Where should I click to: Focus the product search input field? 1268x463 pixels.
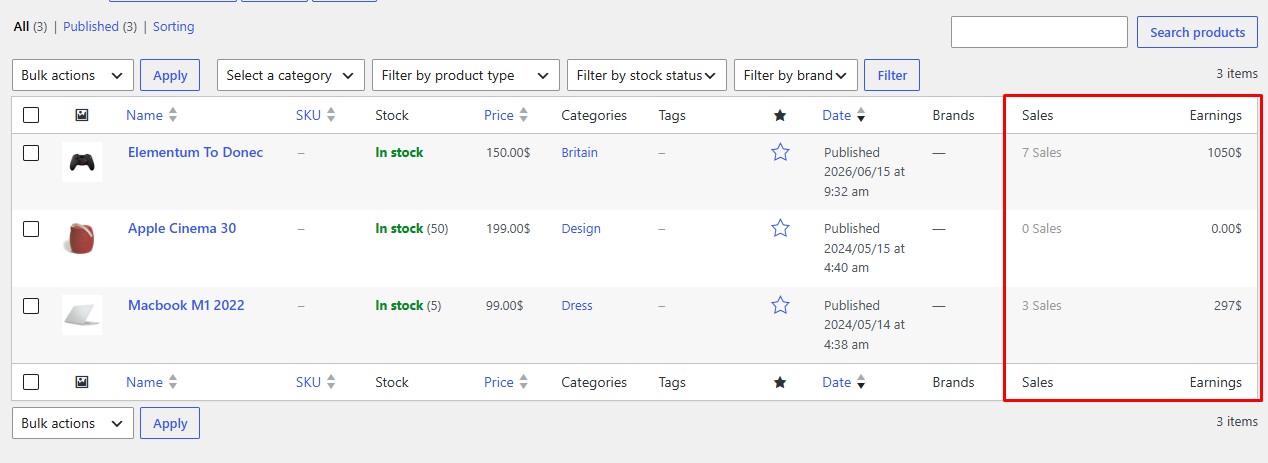(1039, 32)
